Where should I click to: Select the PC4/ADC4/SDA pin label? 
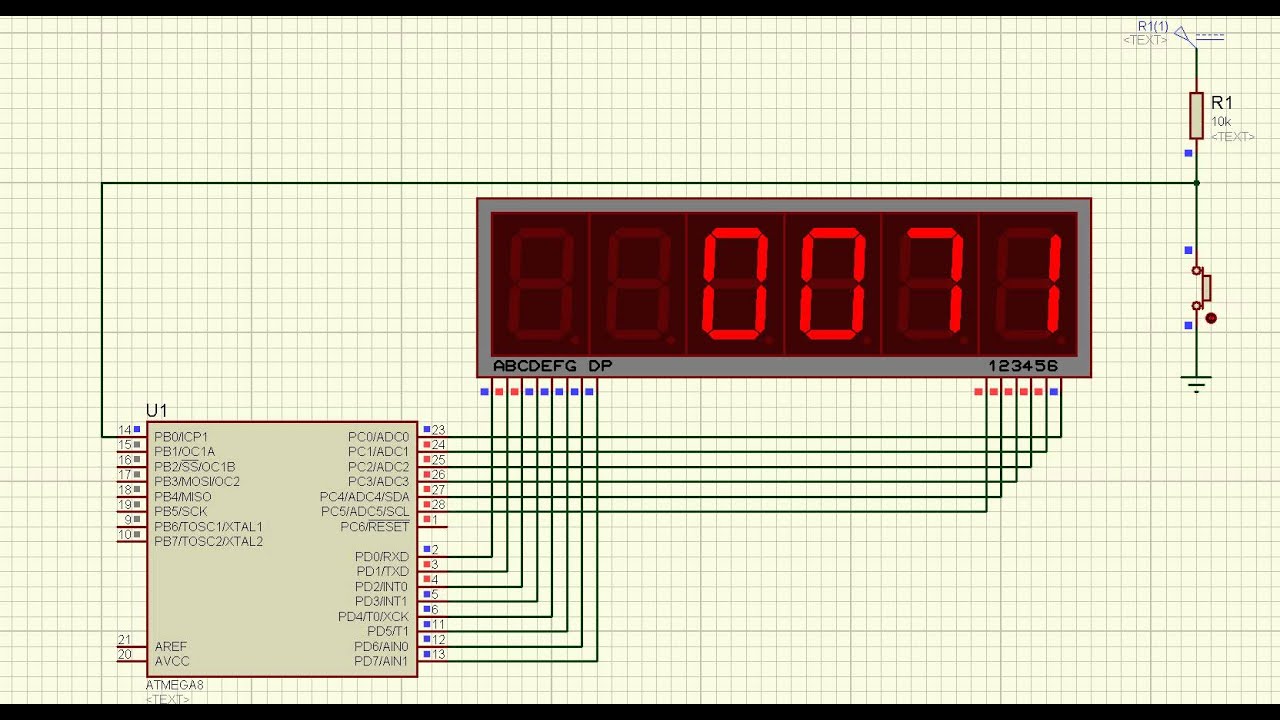(x=364, y=497)
